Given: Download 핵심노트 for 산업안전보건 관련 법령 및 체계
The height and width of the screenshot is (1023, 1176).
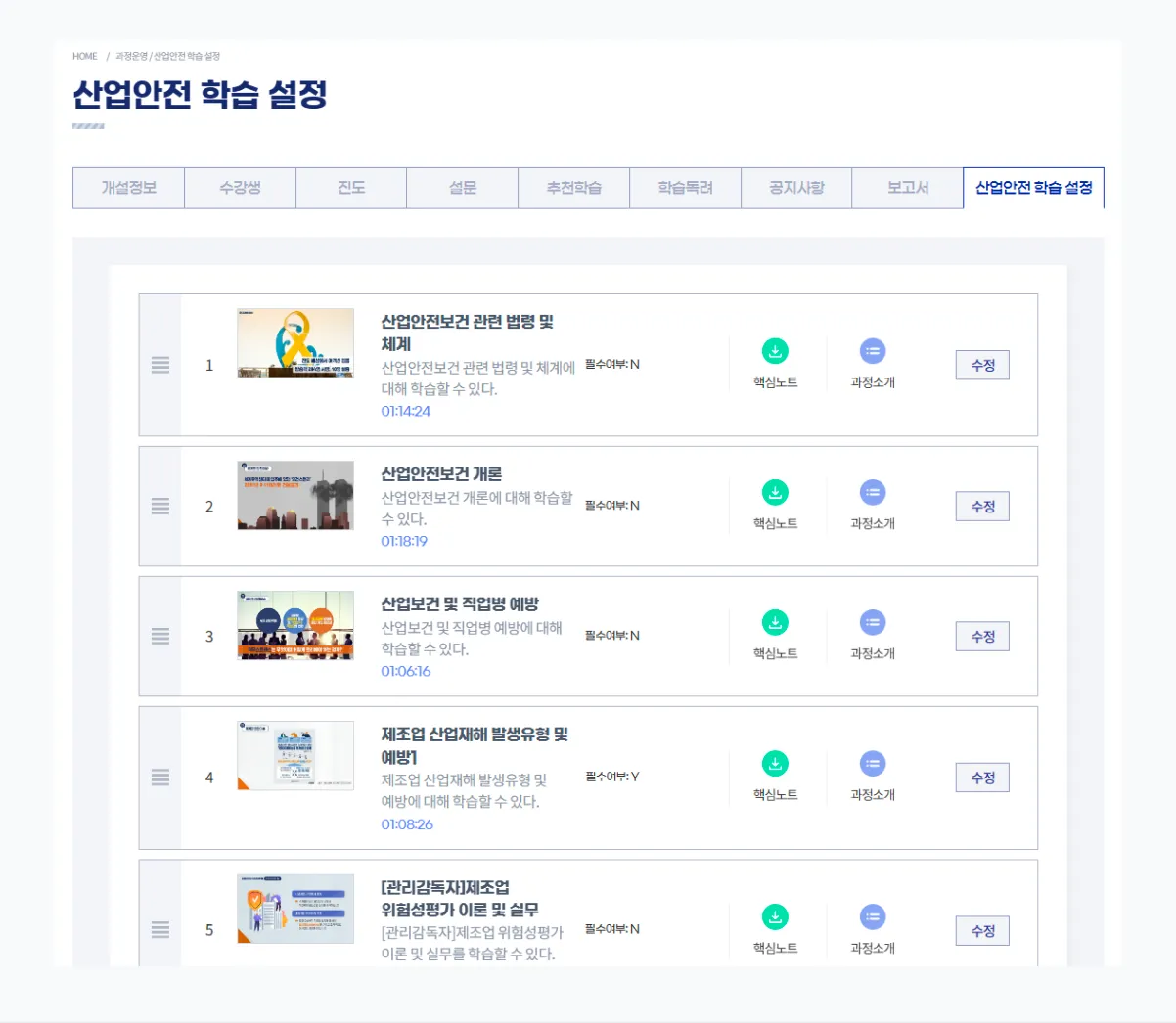Looking at the screenshot, I should coord(775,350).
